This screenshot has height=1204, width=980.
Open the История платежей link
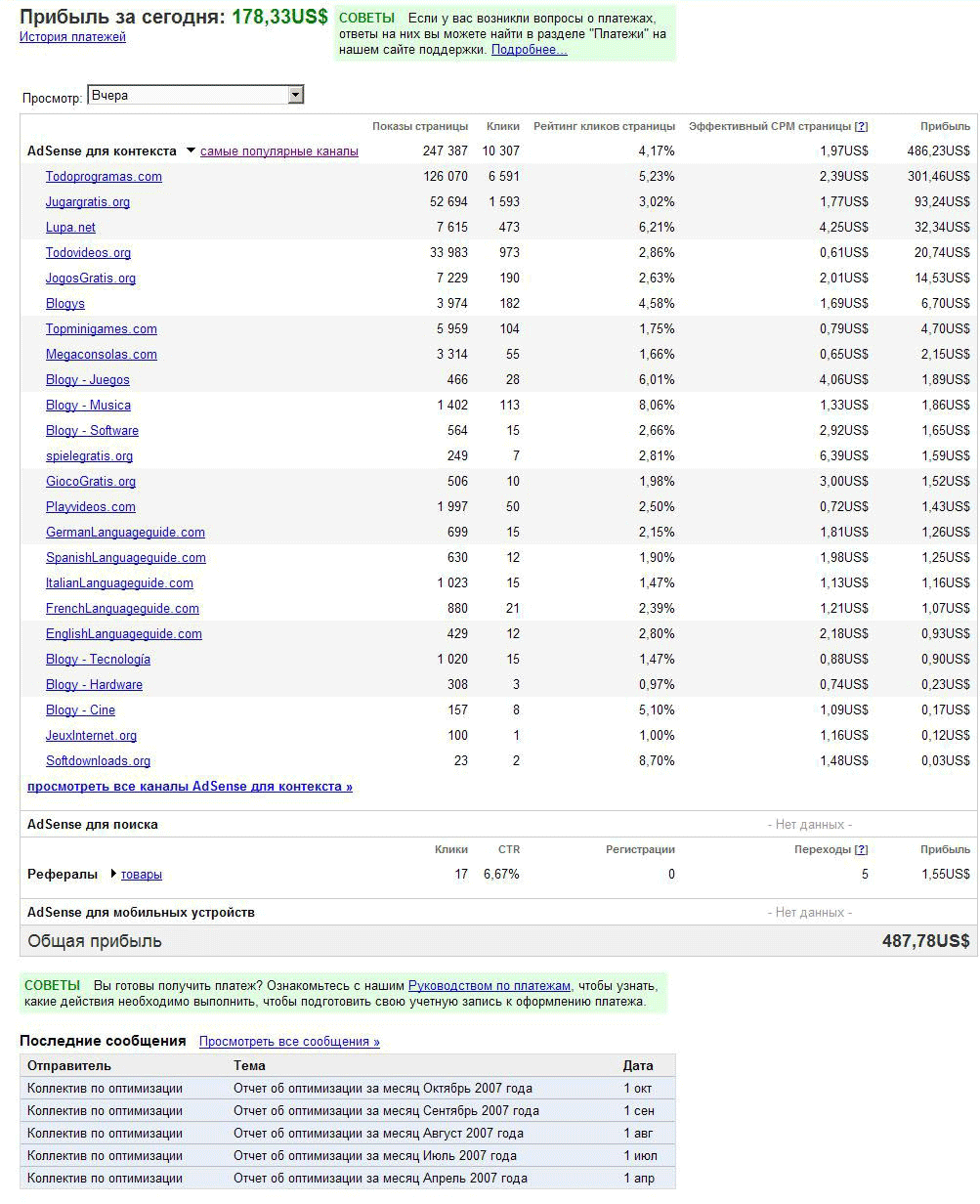(x=72, y=37)
